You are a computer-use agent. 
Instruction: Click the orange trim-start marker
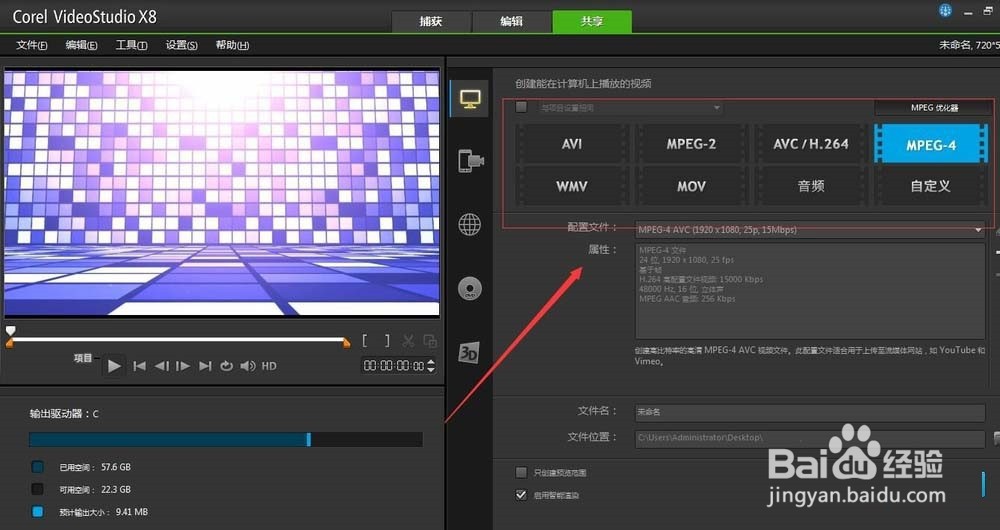point(10,343)
